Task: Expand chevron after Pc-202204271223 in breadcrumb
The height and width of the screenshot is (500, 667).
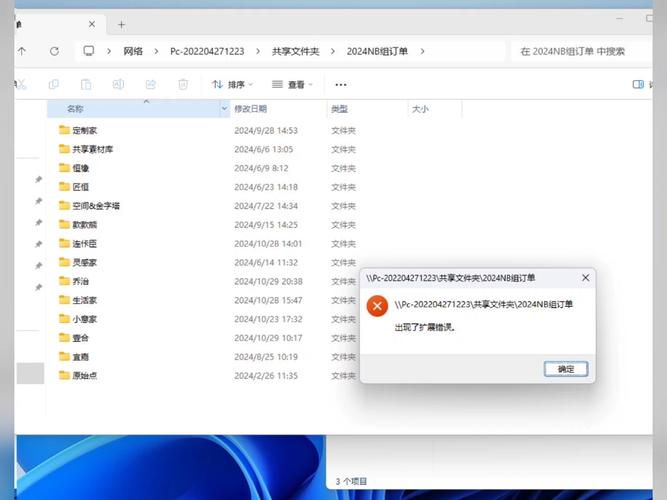Action: click(258, 51)
